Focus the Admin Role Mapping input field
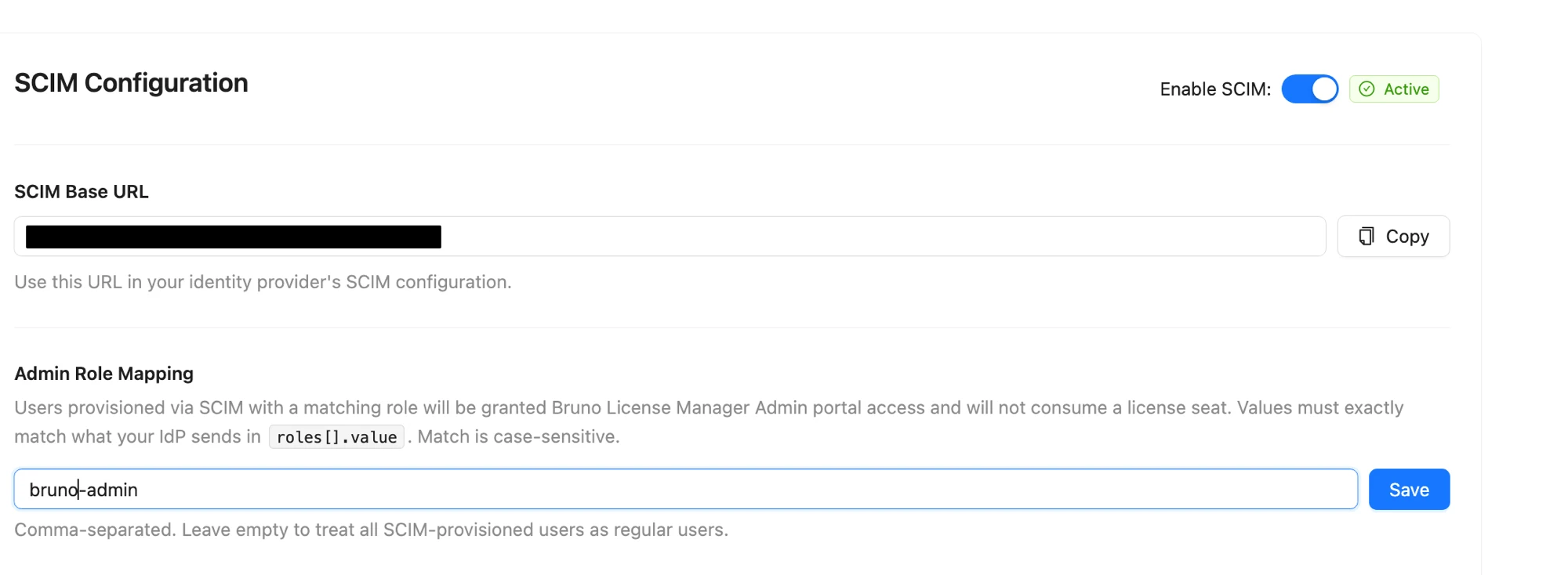The width and height of the screenshot is (1568, 575). coord(686,490)
